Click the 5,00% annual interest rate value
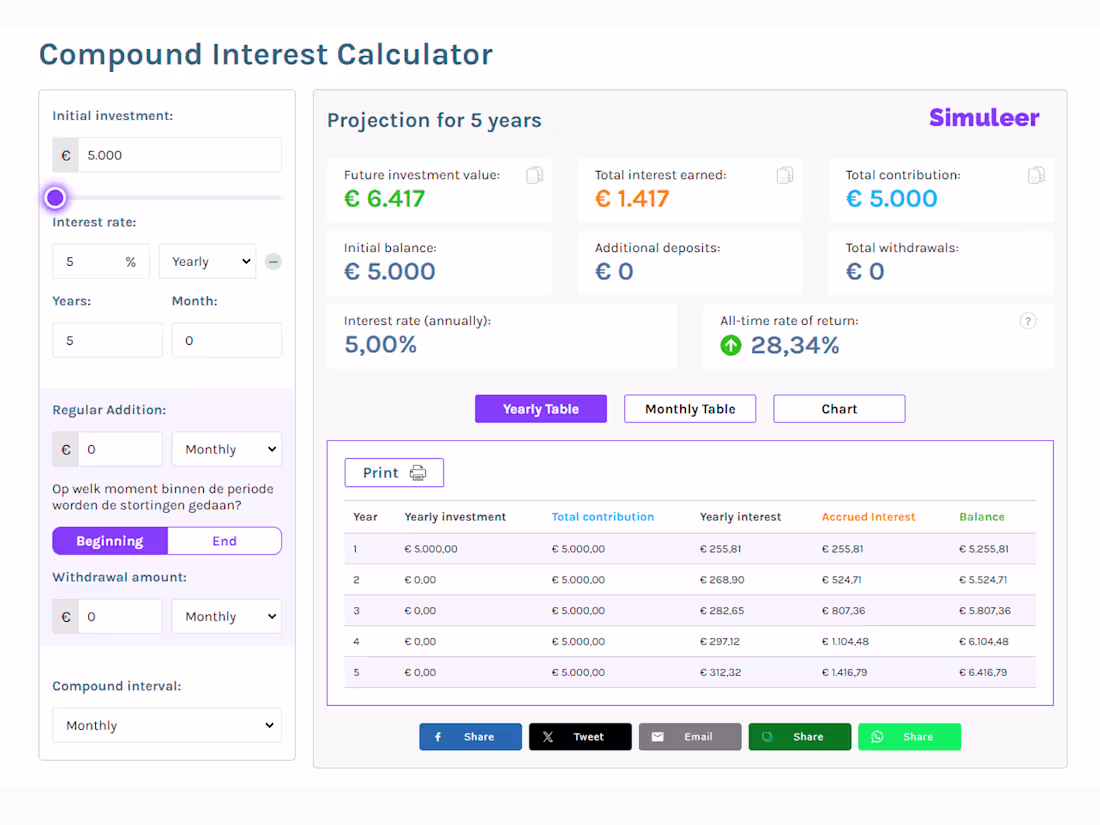This screenshot has width=1100, height=825. pos(380,345)
